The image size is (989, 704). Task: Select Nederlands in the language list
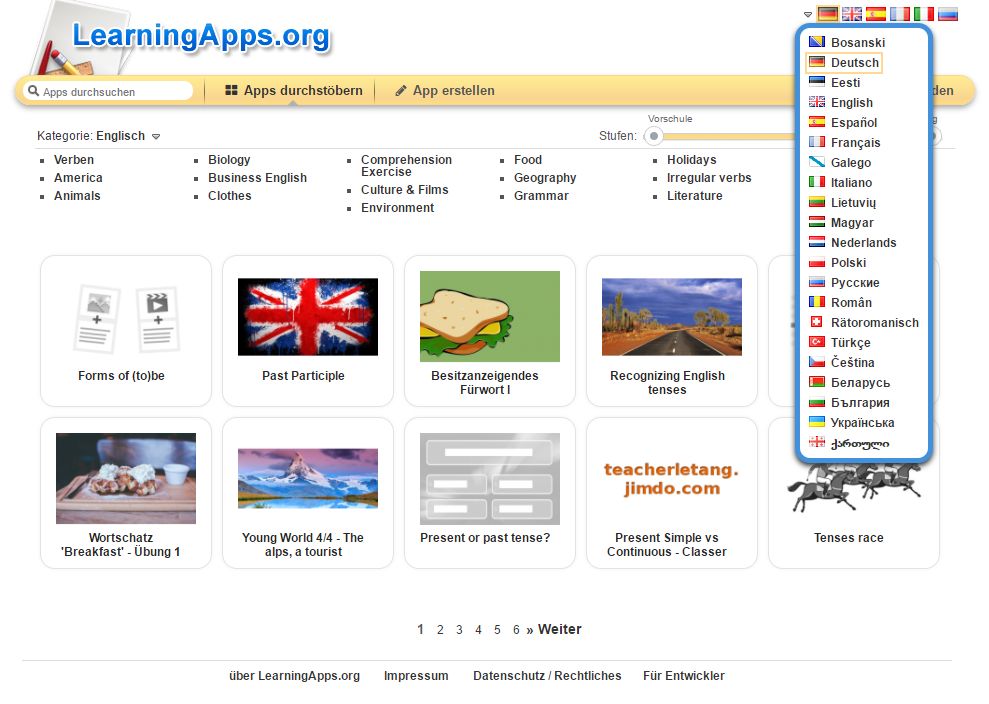[x=863, y=242]
